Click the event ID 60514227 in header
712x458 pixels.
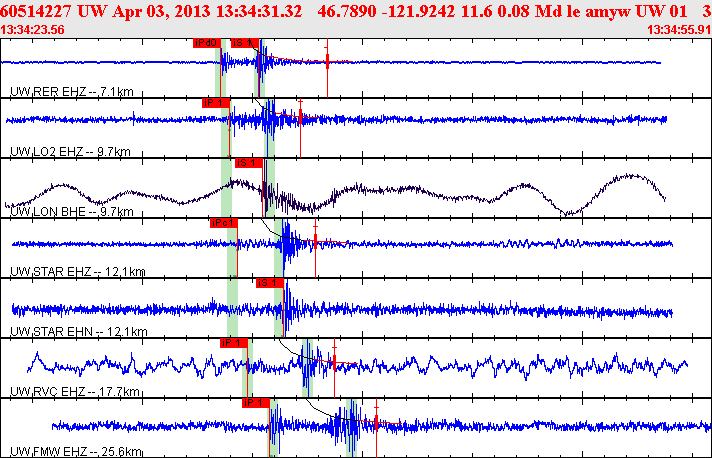(x=36, y=11)
